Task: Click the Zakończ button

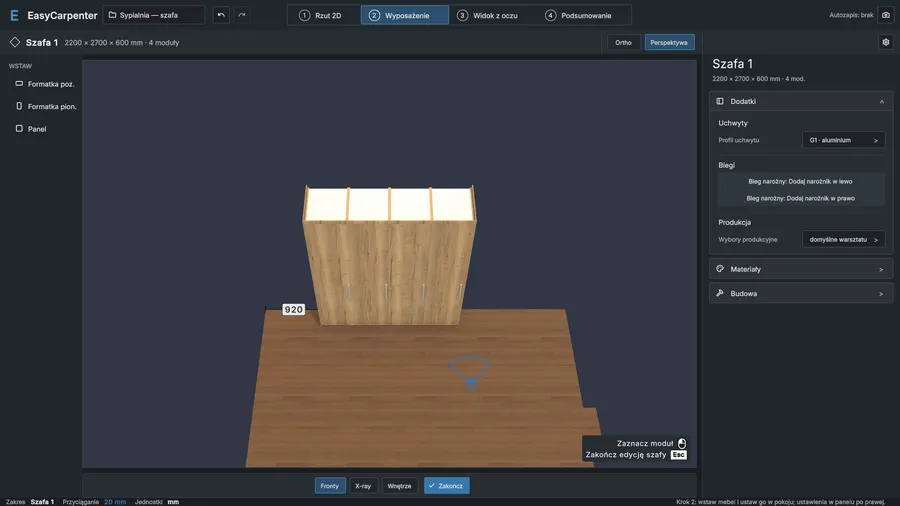Action: (447, 486)
